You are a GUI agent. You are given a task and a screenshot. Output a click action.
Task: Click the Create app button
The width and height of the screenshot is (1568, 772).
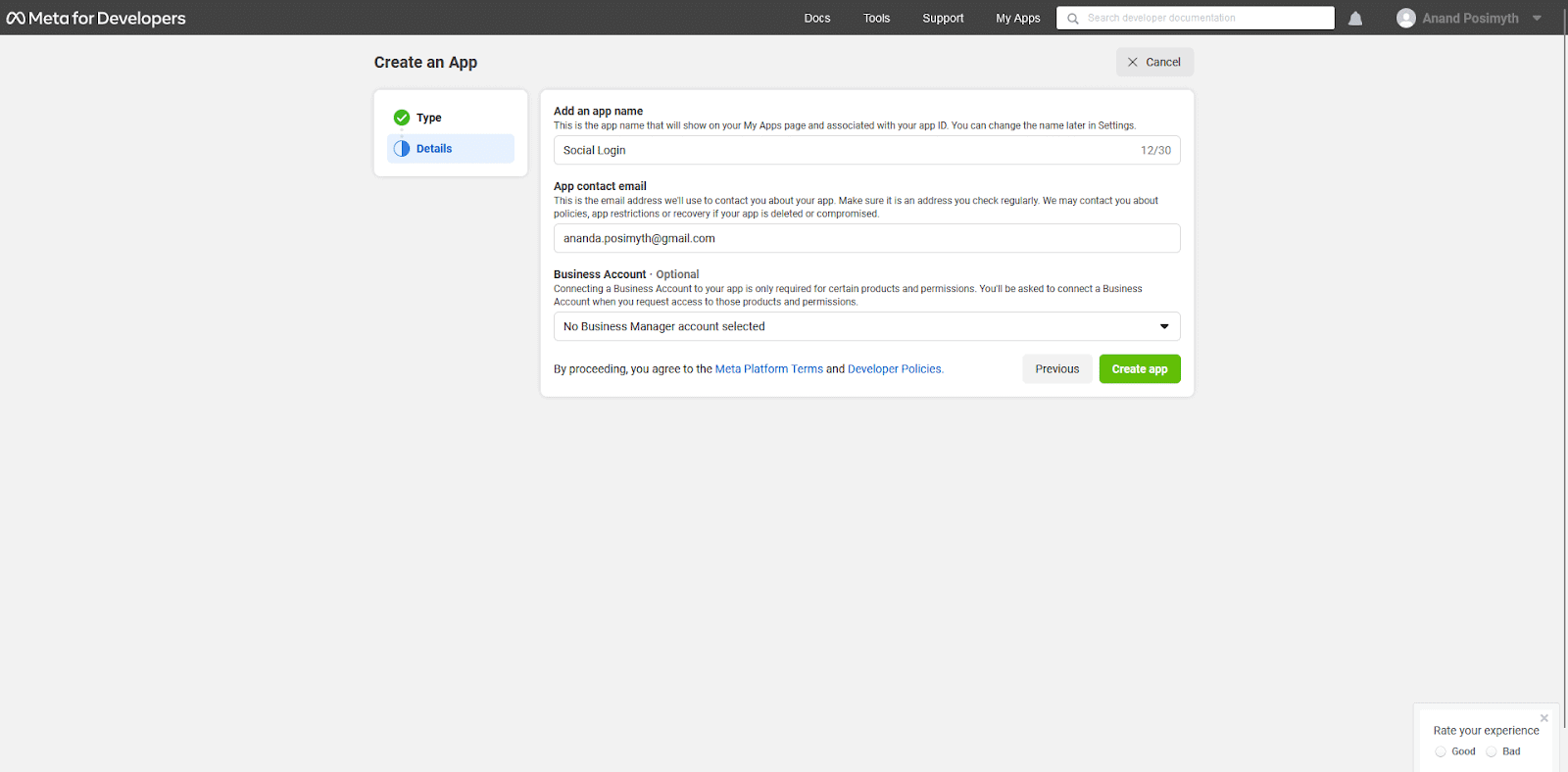tap(1140, 369)
